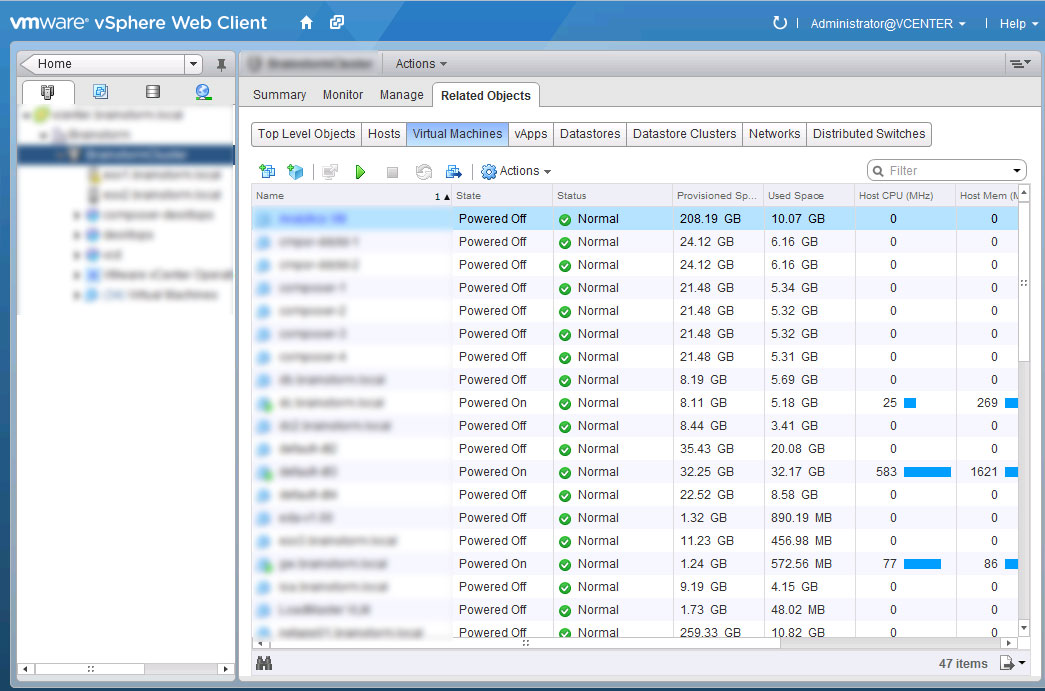Pin the navigator panel
This screenshot has height=691, width=1045.
221,64
